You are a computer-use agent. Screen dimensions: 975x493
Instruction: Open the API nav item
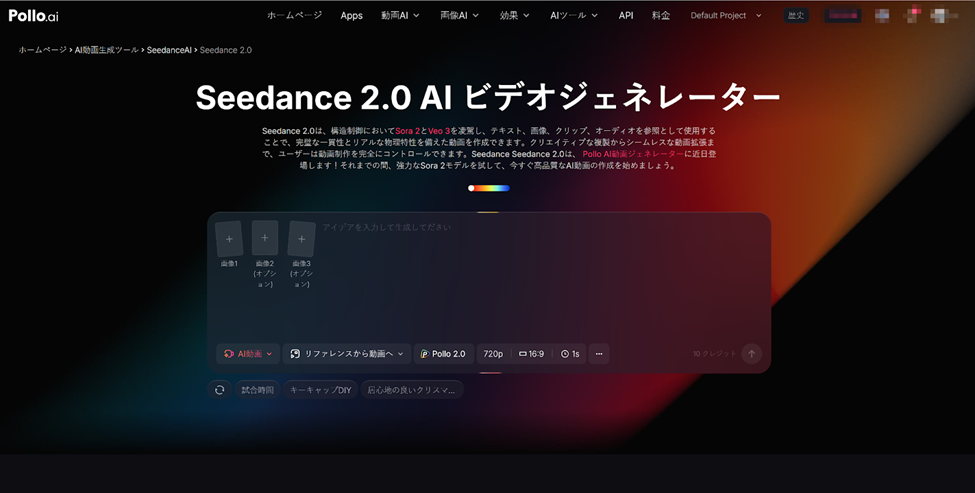pos(626,16)
